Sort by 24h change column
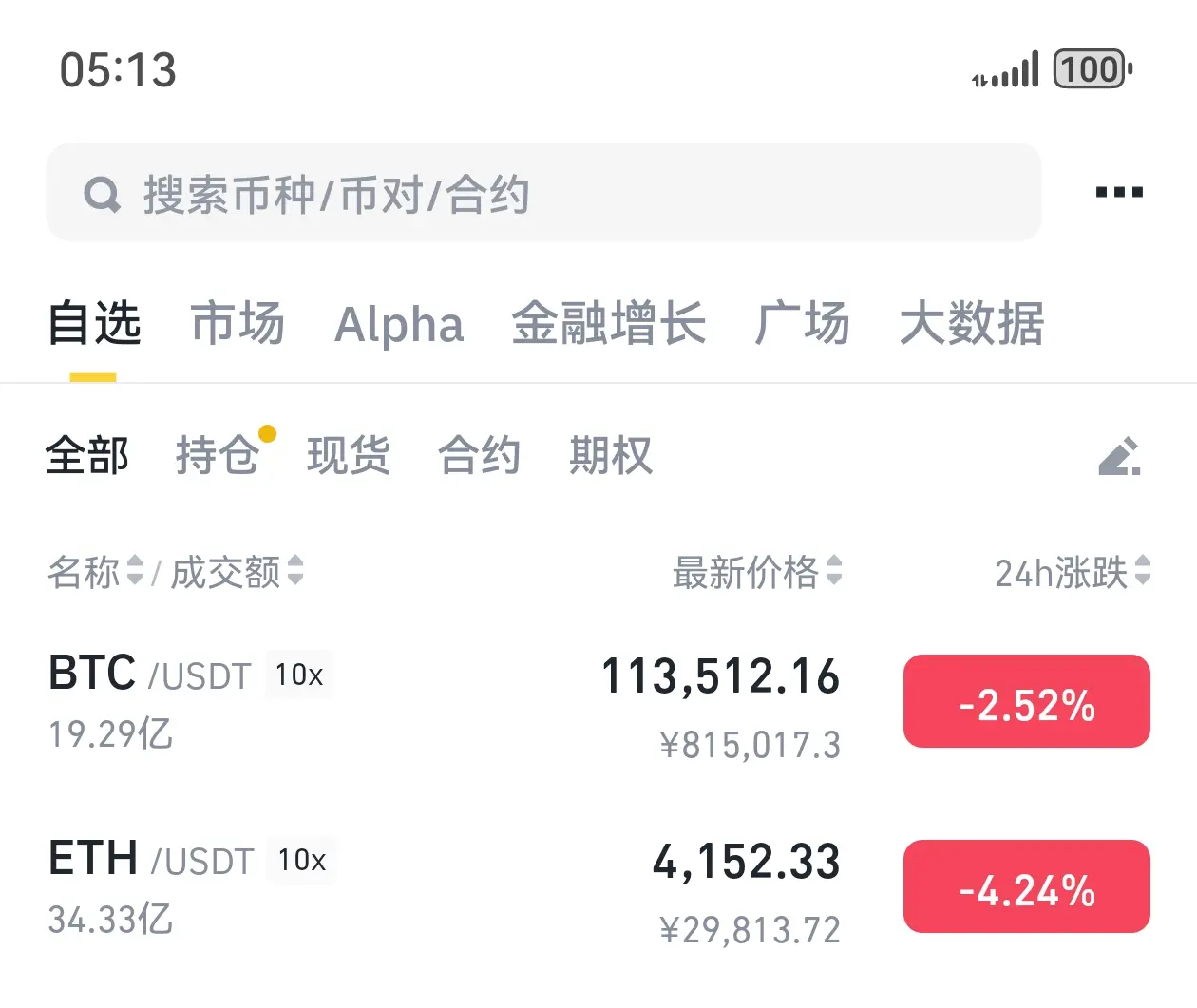The image size is (1197, 1008). [1073, 571]
